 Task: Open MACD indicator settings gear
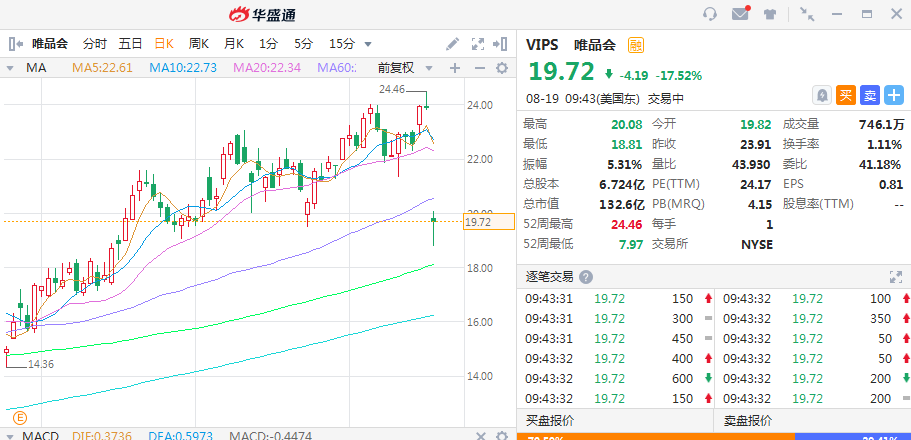pyautogui.click(x=501, y=436)
